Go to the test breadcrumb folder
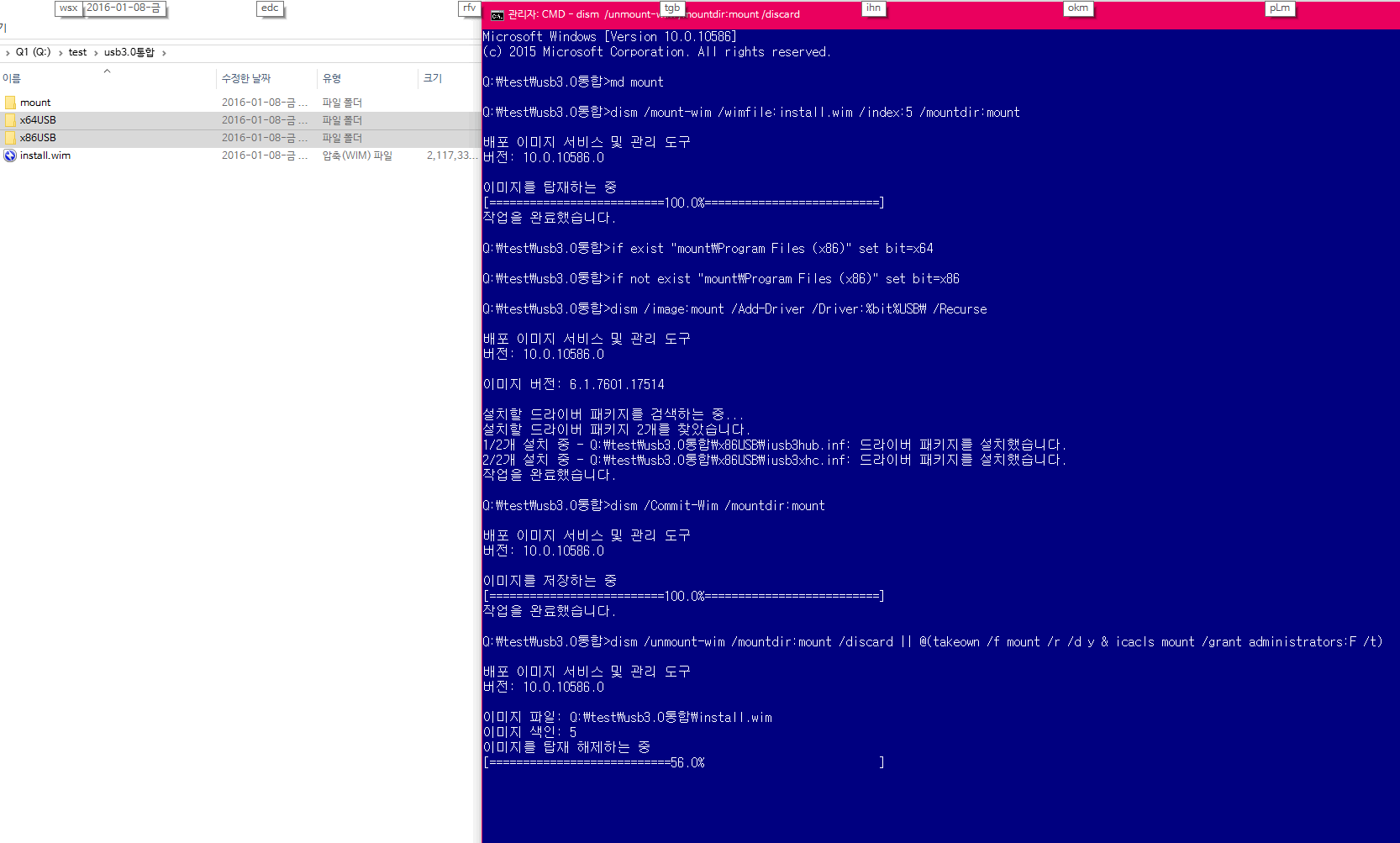The image size is (1400, 843). coord(77,52)
